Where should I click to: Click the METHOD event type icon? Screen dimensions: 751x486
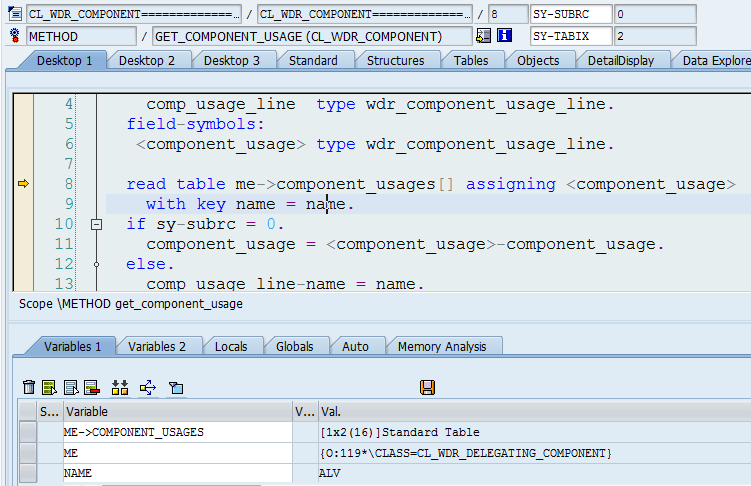pos(15,36)
